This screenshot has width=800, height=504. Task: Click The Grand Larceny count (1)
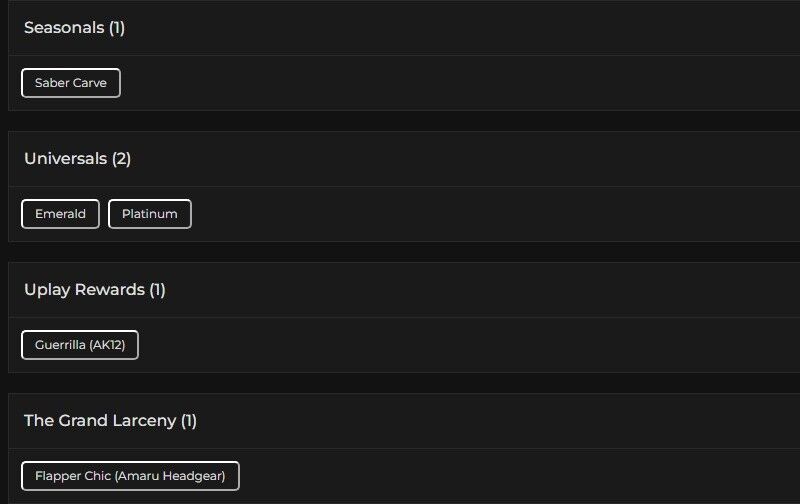coord(189,421)
